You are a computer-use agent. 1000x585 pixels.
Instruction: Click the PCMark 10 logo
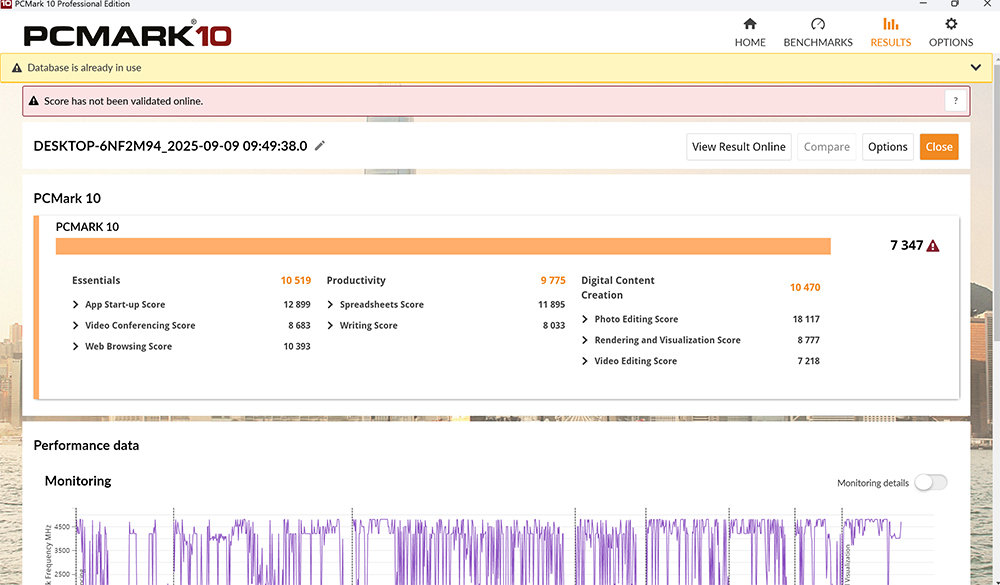(x=128, y=35)
